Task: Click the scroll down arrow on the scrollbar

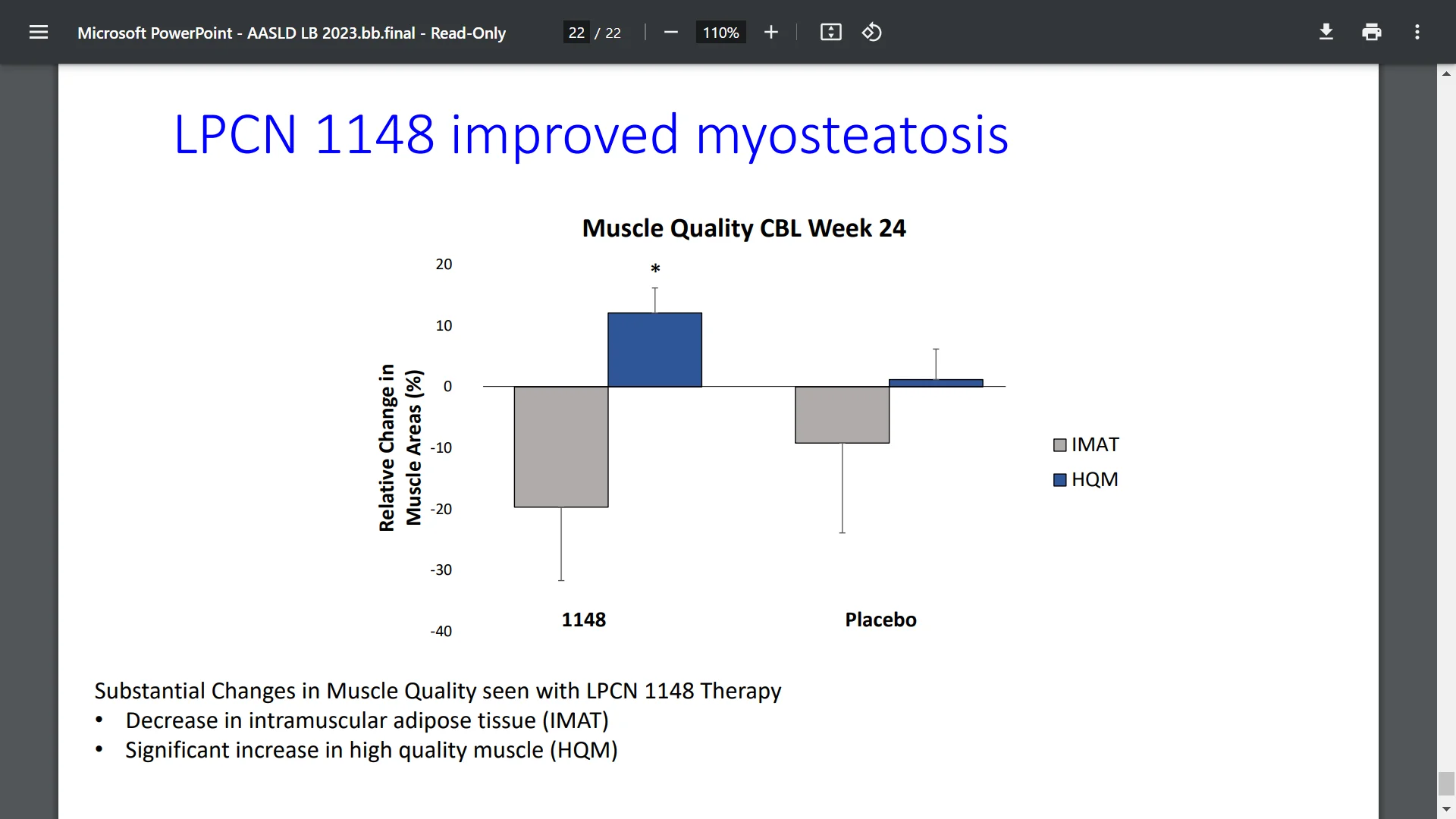Action: [x=1447, y=809]
